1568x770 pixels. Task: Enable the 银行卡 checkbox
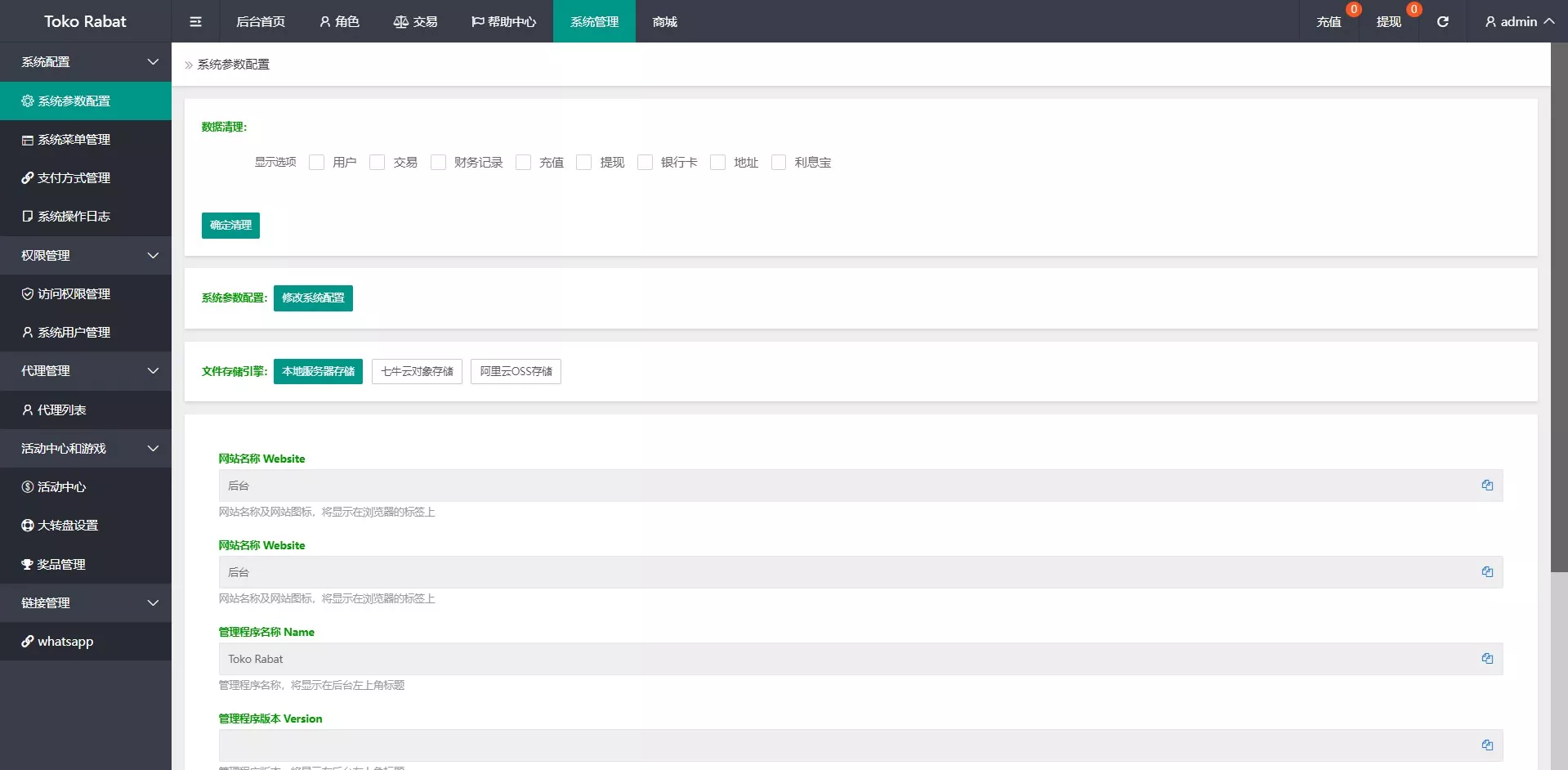click(x=646, y=163)
